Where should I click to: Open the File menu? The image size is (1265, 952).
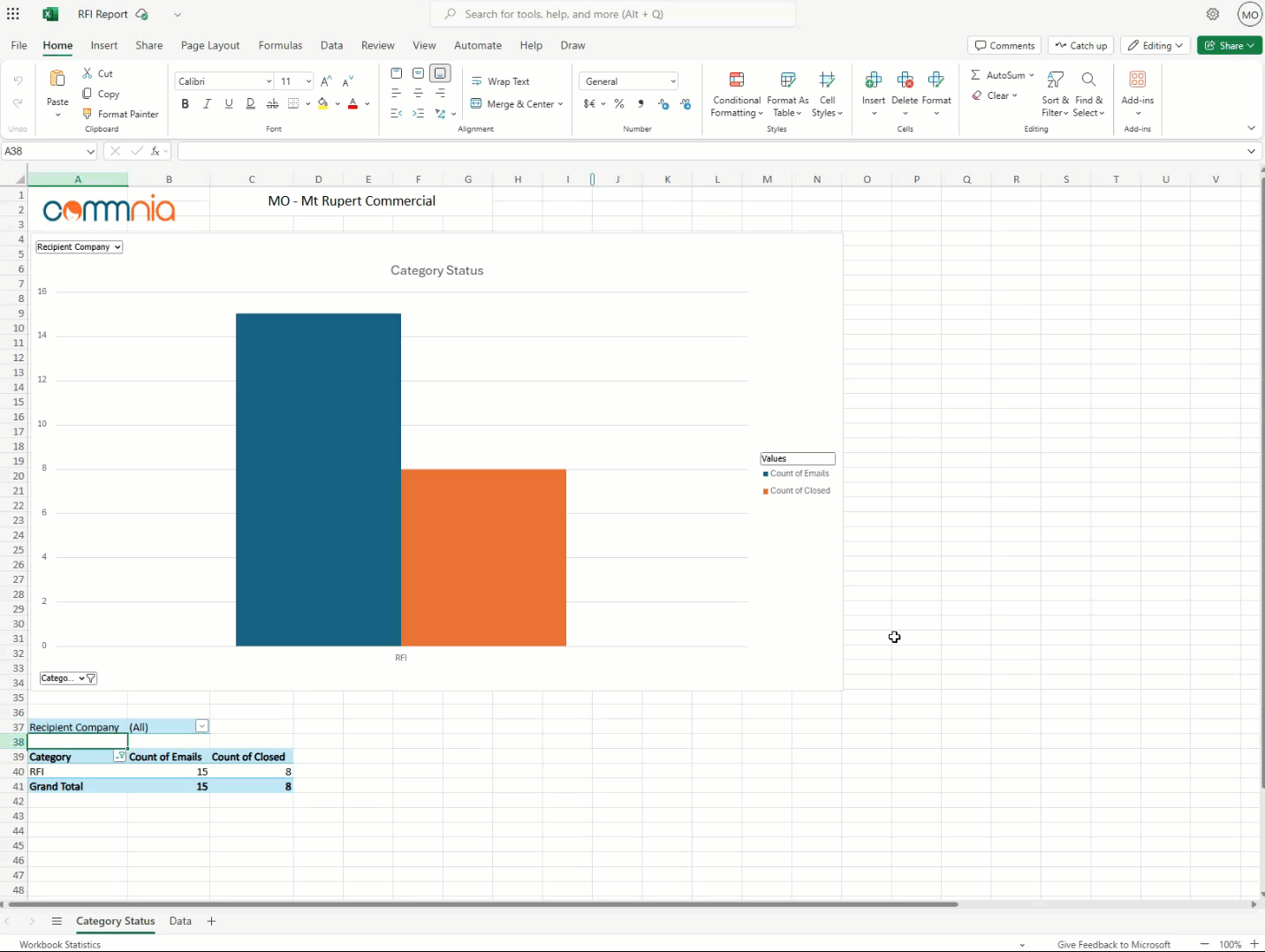tap(19, 45)
